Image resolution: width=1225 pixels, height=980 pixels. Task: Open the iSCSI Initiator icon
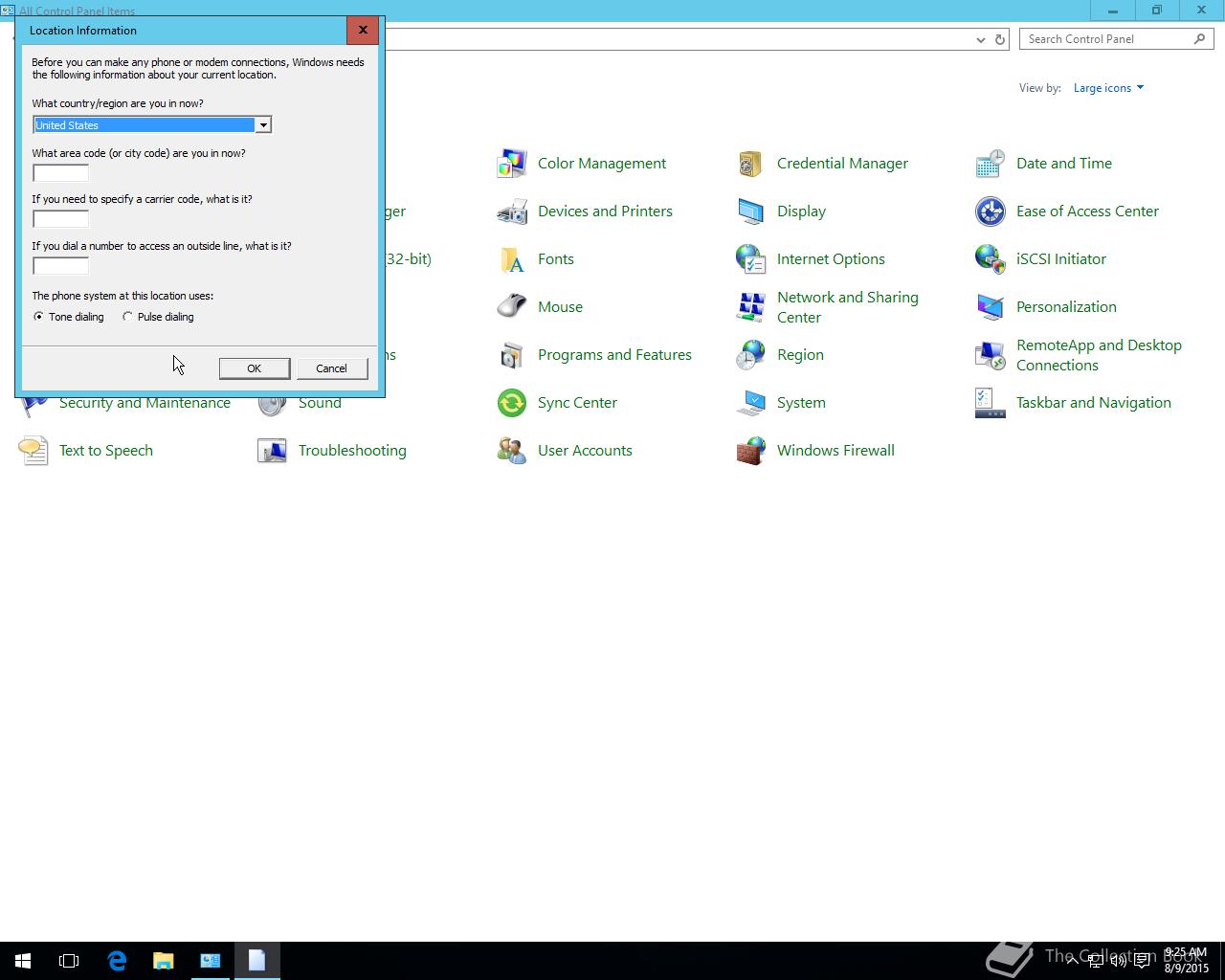pos(991,259)
